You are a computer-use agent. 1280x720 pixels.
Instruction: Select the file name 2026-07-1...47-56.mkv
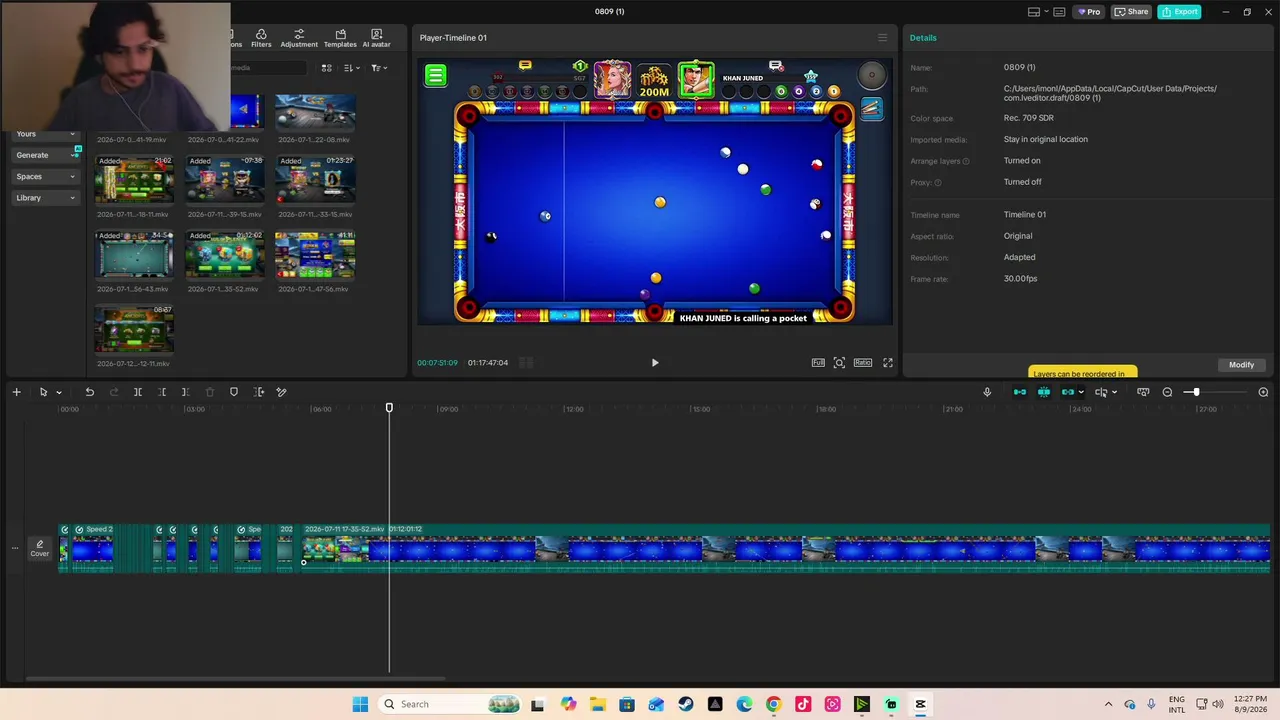(x=315, y=289)
